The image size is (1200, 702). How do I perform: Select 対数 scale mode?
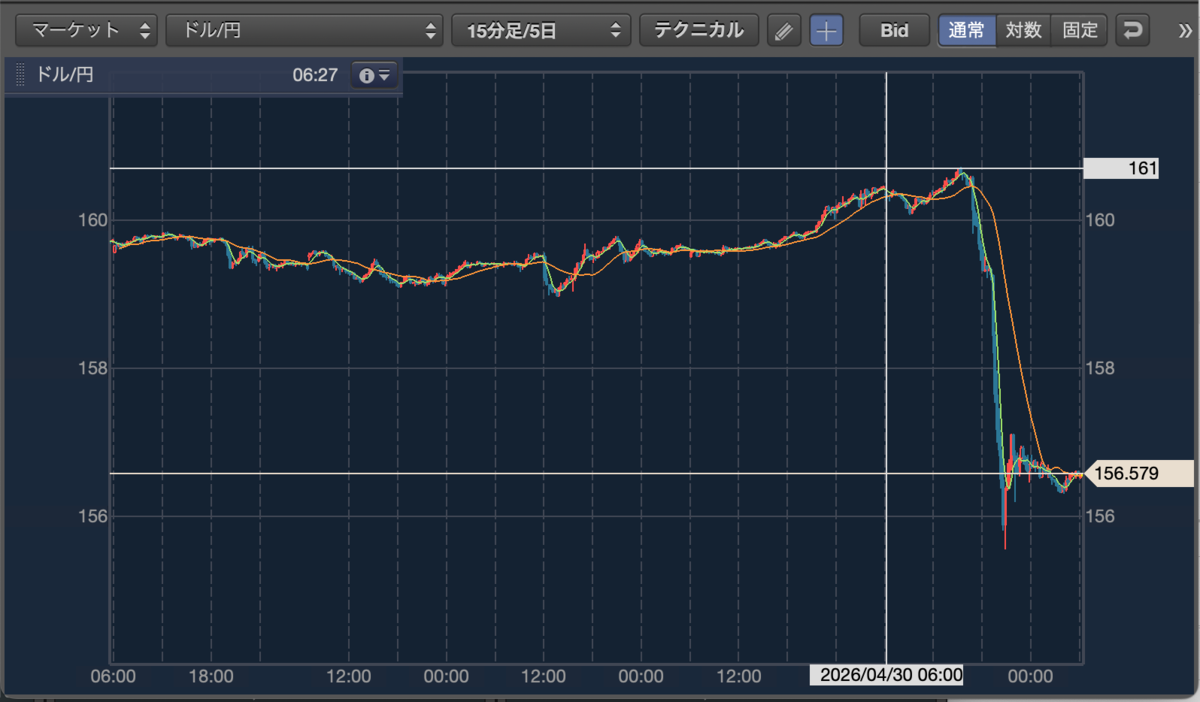click(1023, 30)
